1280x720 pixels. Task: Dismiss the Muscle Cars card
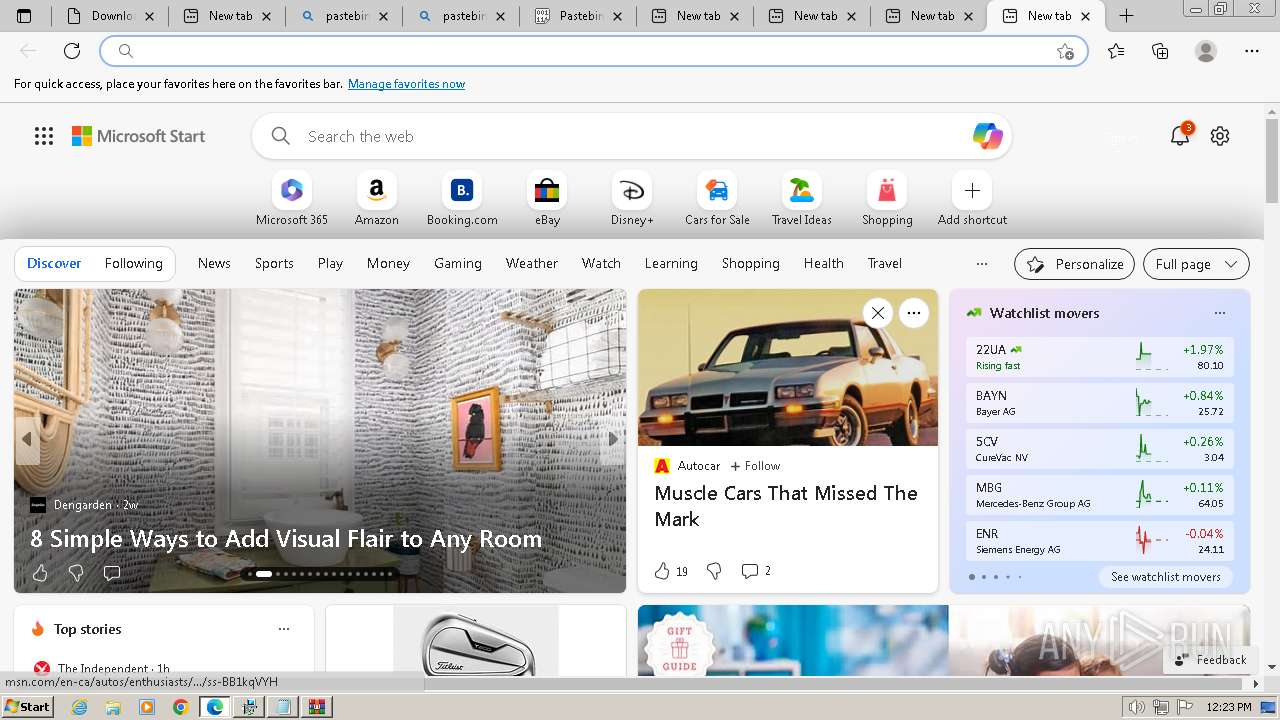click(x=877, y=313)
